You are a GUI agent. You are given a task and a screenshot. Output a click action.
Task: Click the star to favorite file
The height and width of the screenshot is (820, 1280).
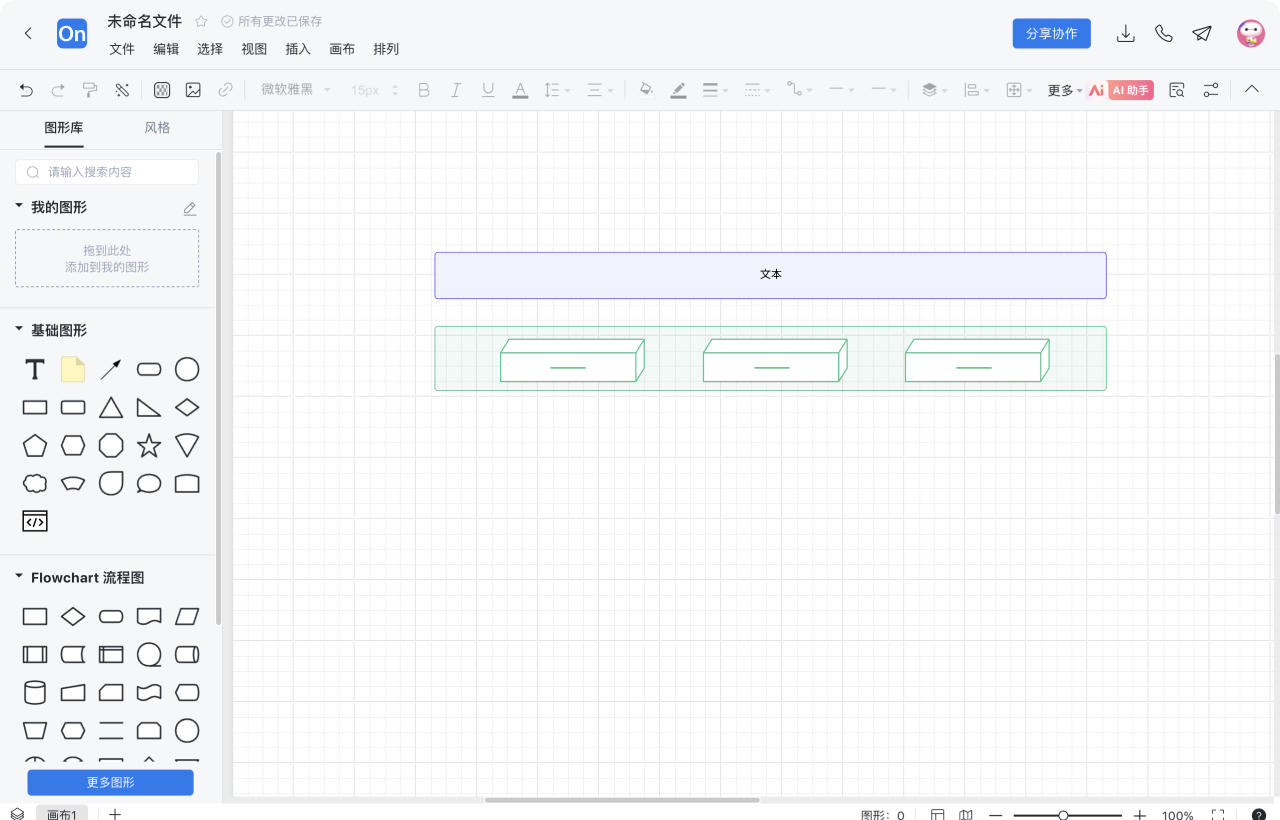coord(201,21)
